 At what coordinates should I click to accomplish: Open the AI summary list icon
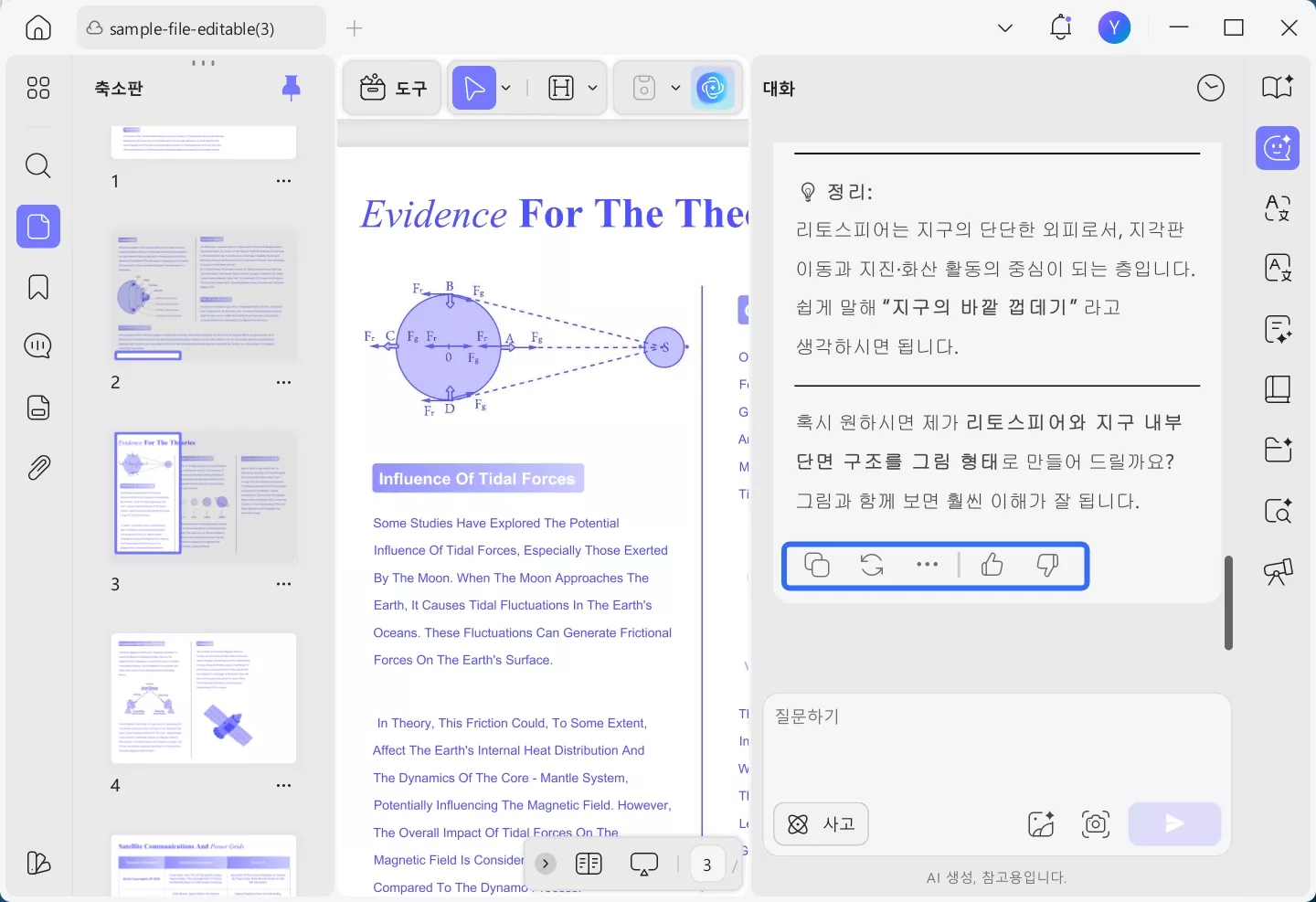point(1278,329)
